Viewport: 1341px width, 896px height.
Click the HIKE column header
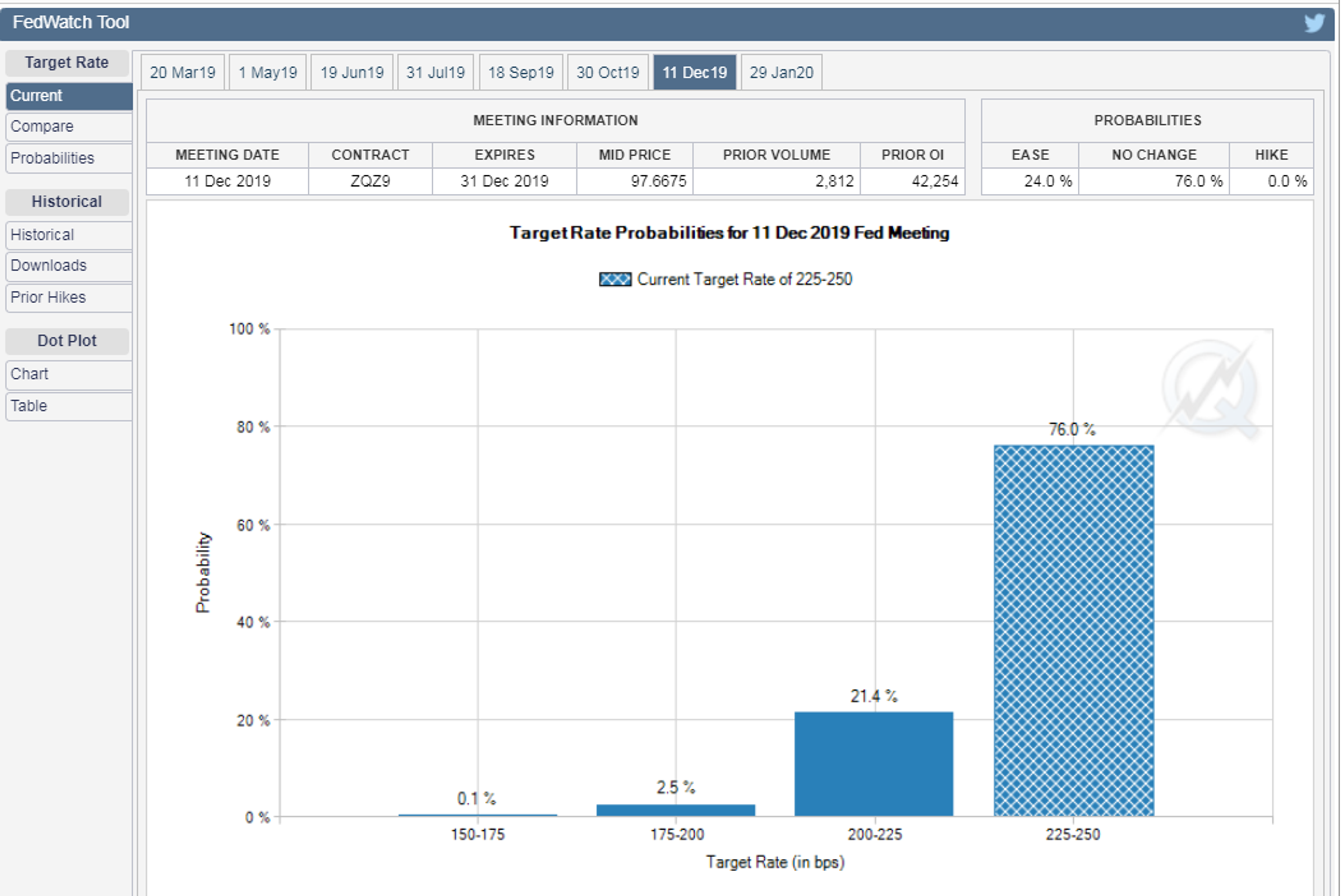(1271, 155)
